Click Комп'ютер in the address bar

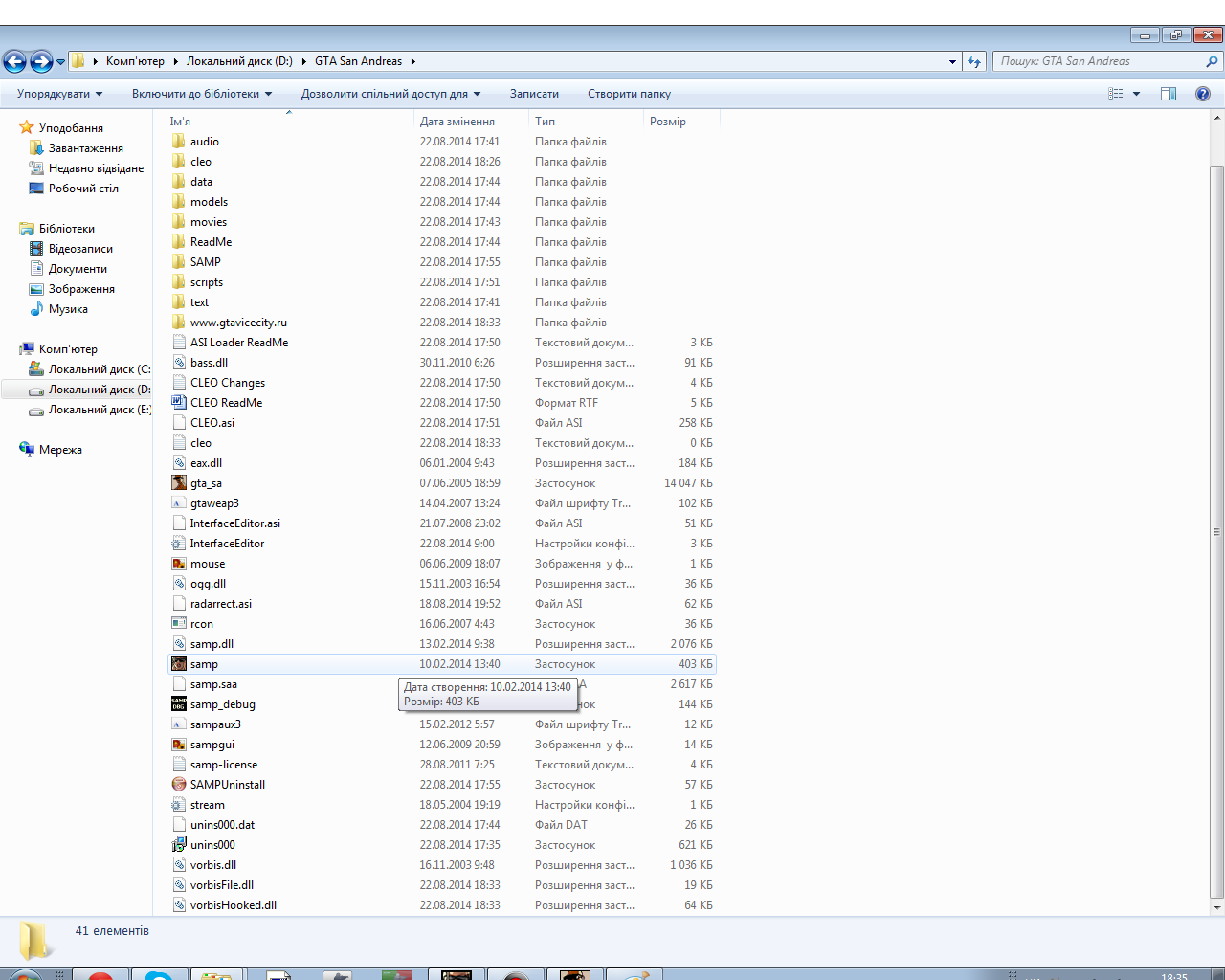click(x=135, y=61)
